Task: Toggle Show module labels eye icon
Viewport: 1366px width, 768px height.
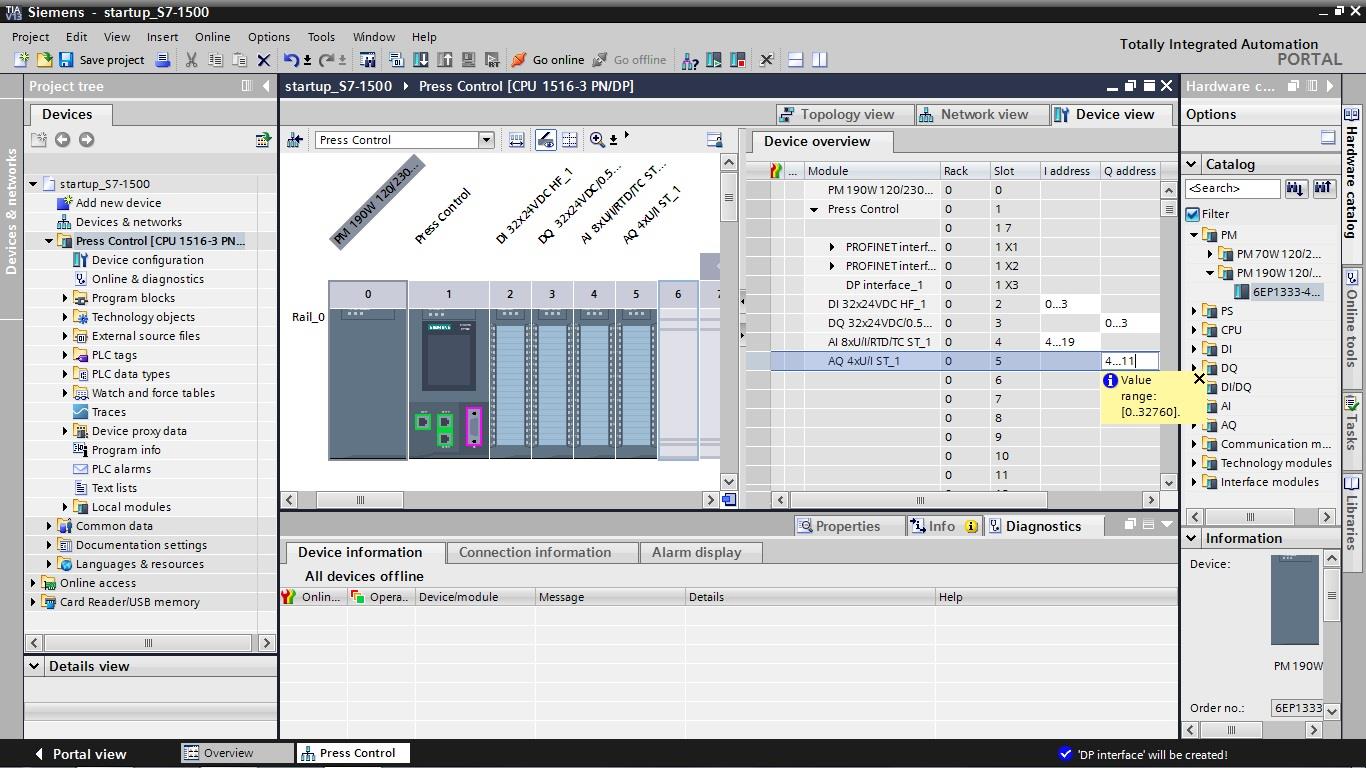Action: tap(545, 140)
